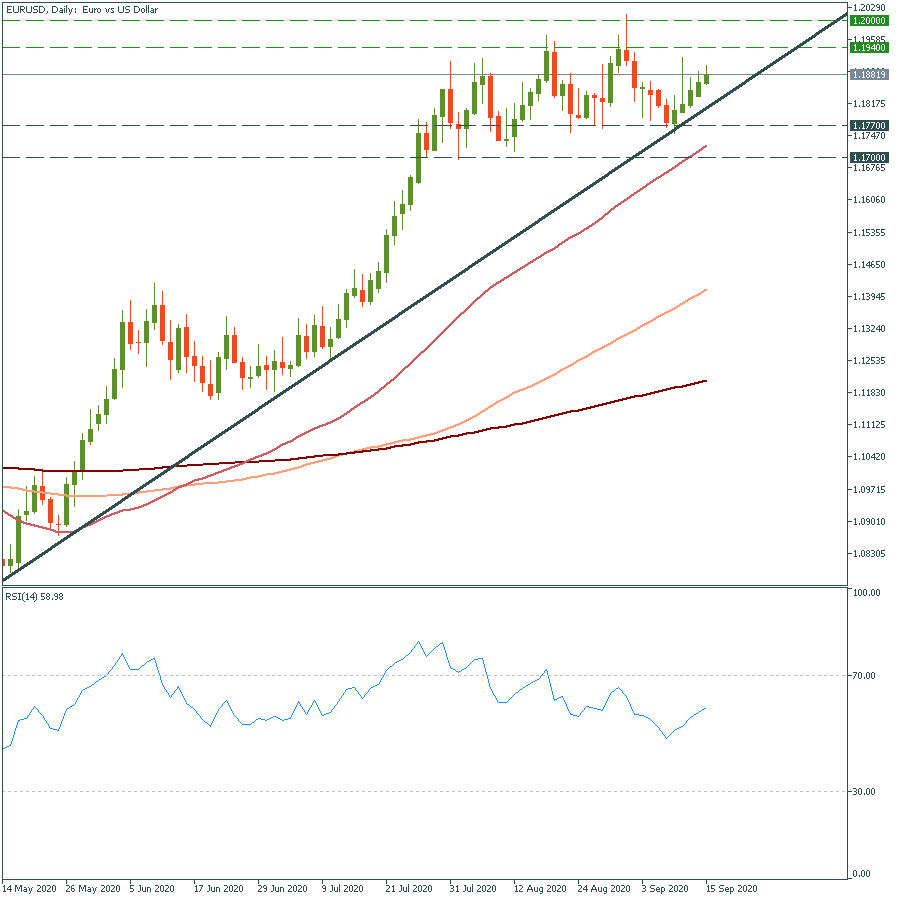
Task: Click the RSI(14) 58.98 indicator label
Action: point(35,597)
